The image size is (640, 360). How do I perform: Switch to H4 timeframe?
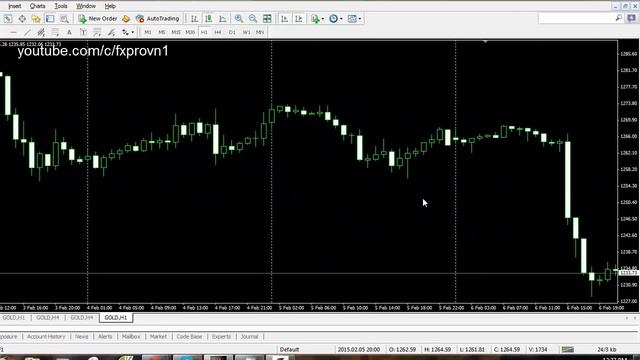coord(218,32)
